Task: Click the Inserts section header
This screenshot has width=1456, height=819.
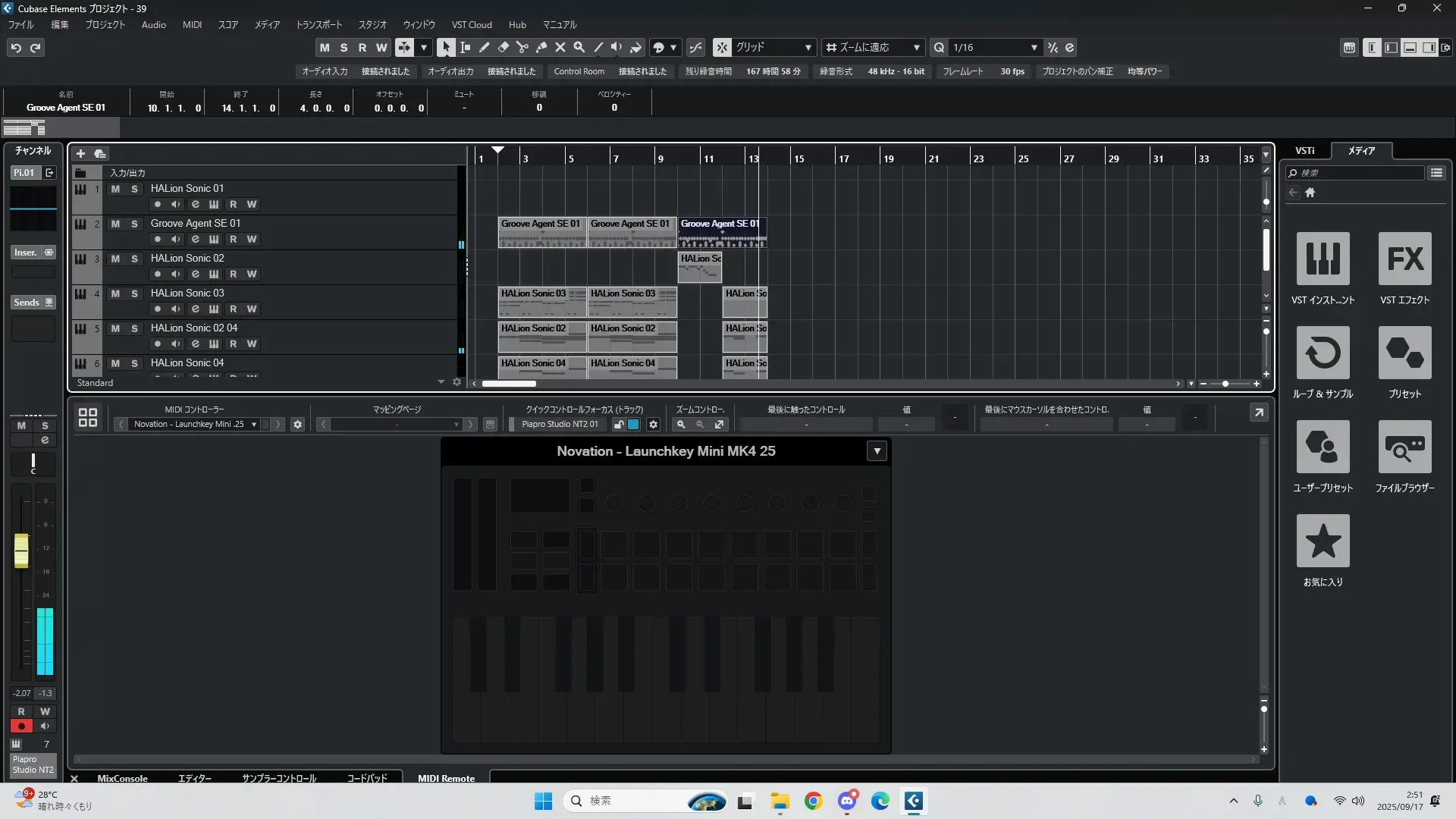Action: tap(26, 253)
